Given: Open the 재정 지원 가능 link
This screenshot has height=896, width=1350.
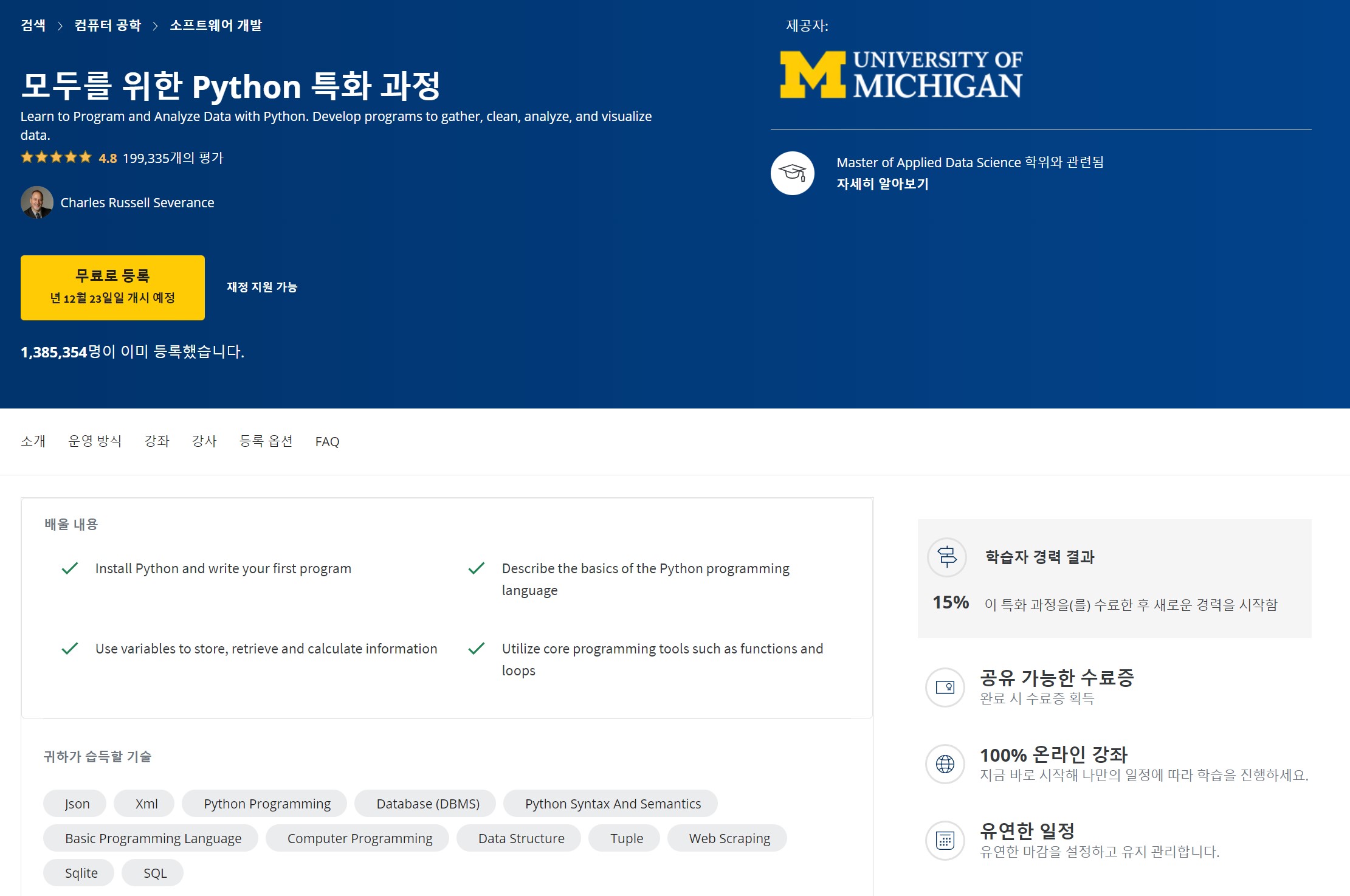Looking at the screenshot, I should (x=262, y=287).
